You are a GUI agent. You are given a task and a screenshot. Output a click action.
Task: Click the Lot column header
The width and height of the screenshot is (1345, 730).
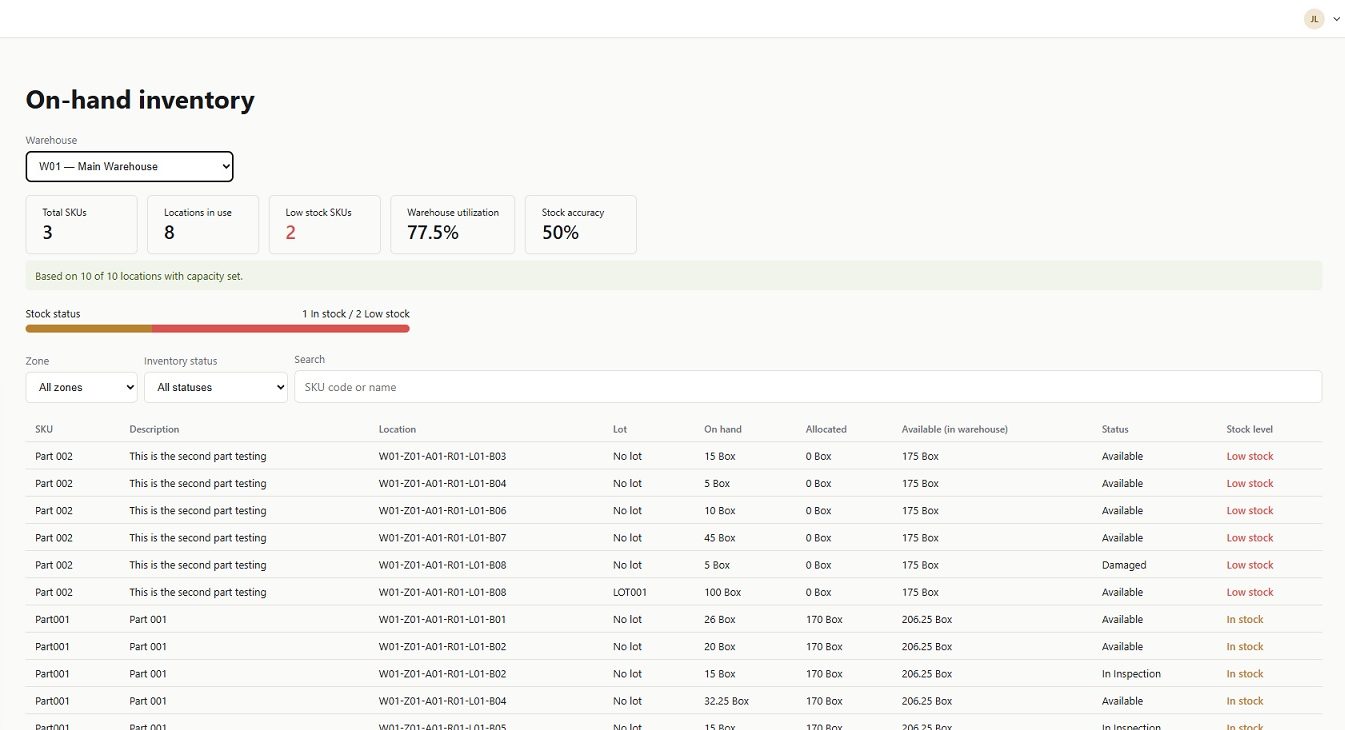pyautogui.click(x=620, y=429)
